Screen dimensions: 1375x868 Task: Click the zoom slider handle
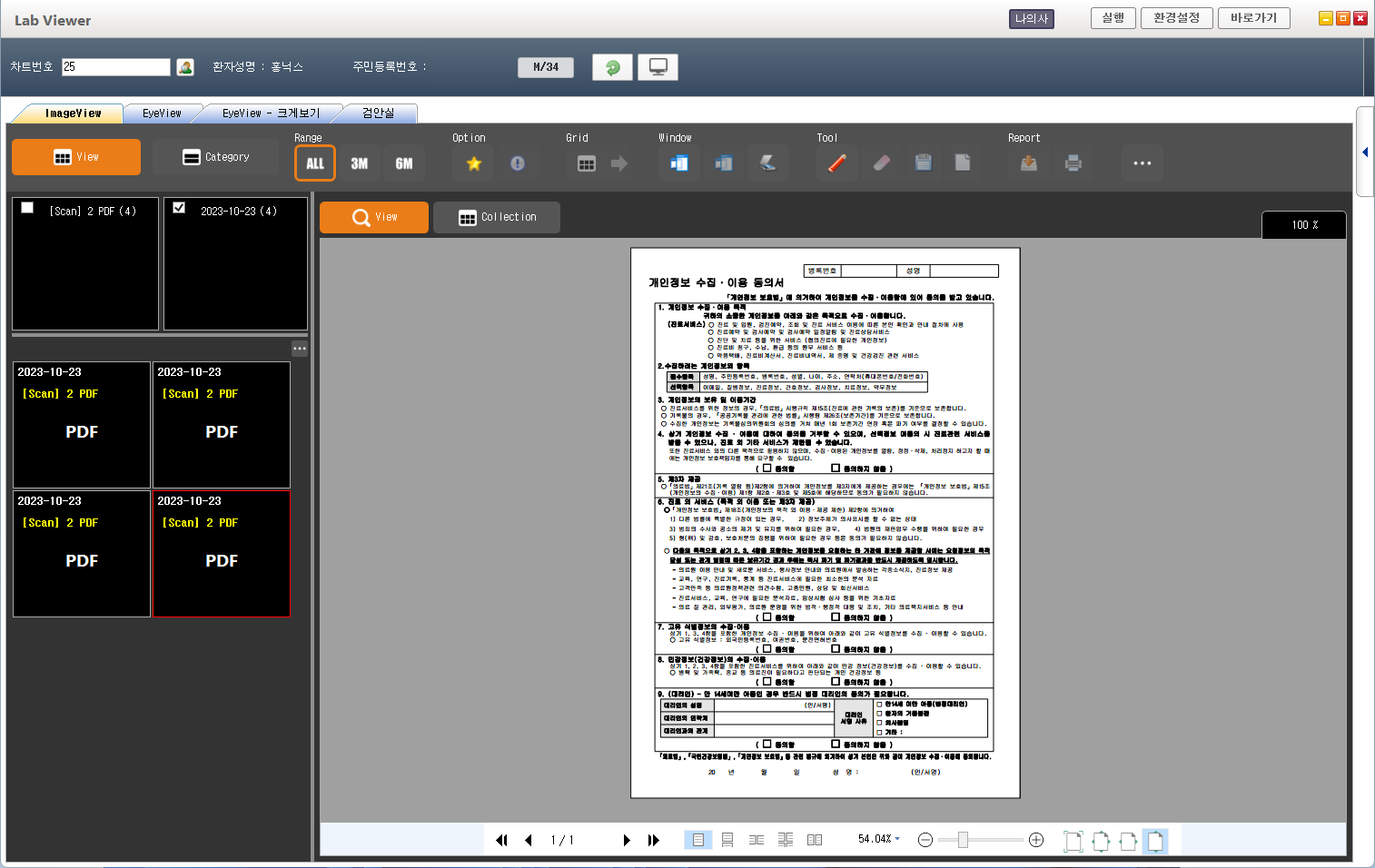click(x=963, y=840)
